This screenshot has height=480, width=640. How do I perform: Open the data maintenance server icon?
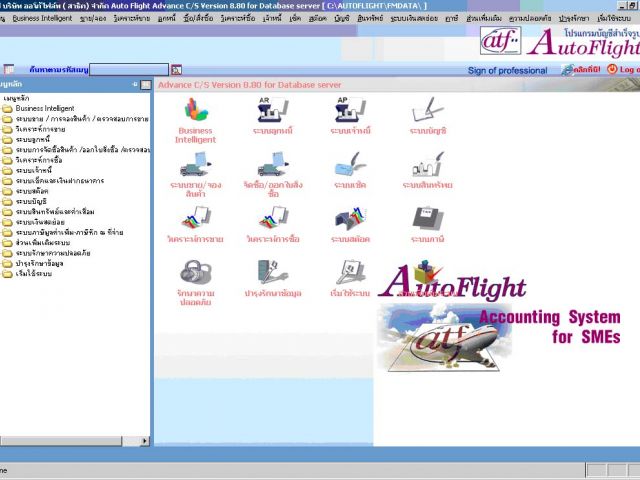272,272
